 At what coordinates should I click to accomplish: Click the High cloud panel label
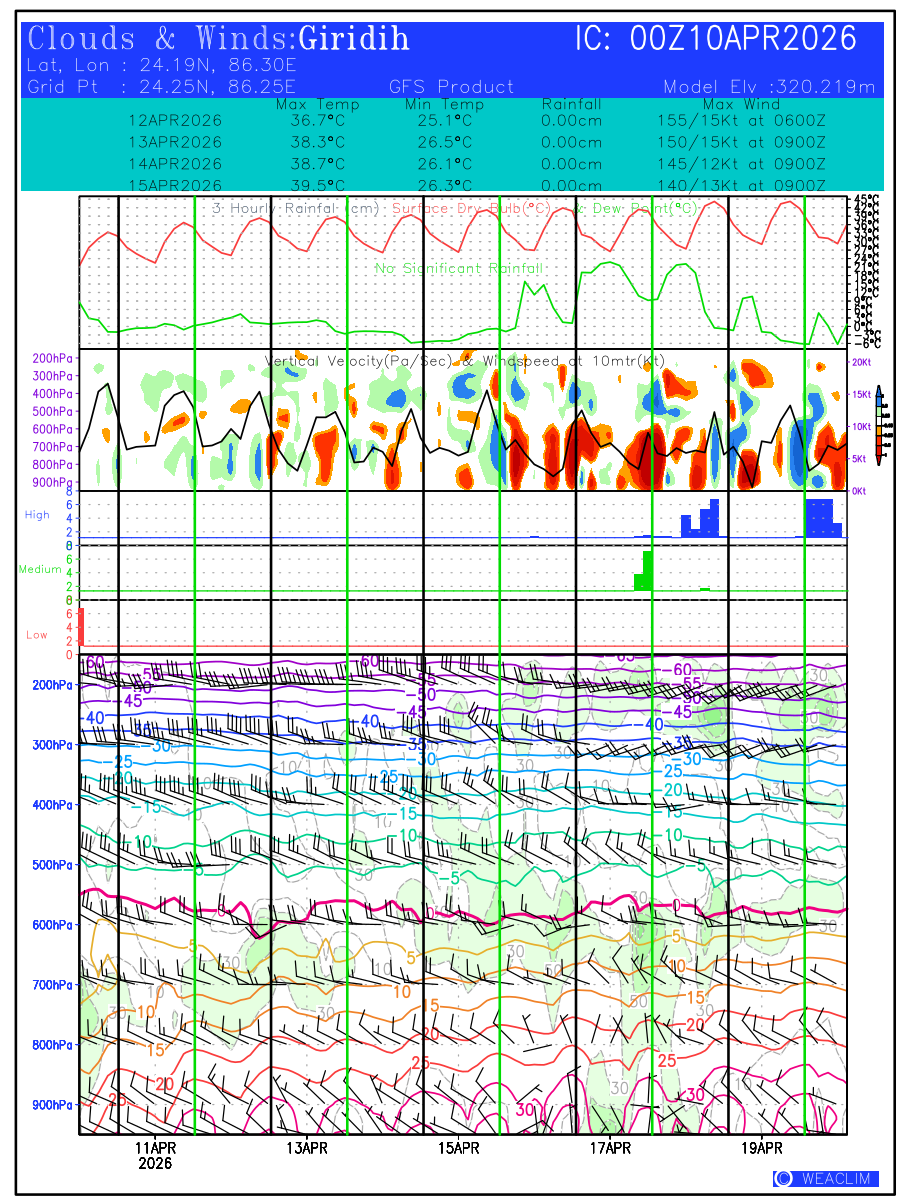tap(37, 515)
